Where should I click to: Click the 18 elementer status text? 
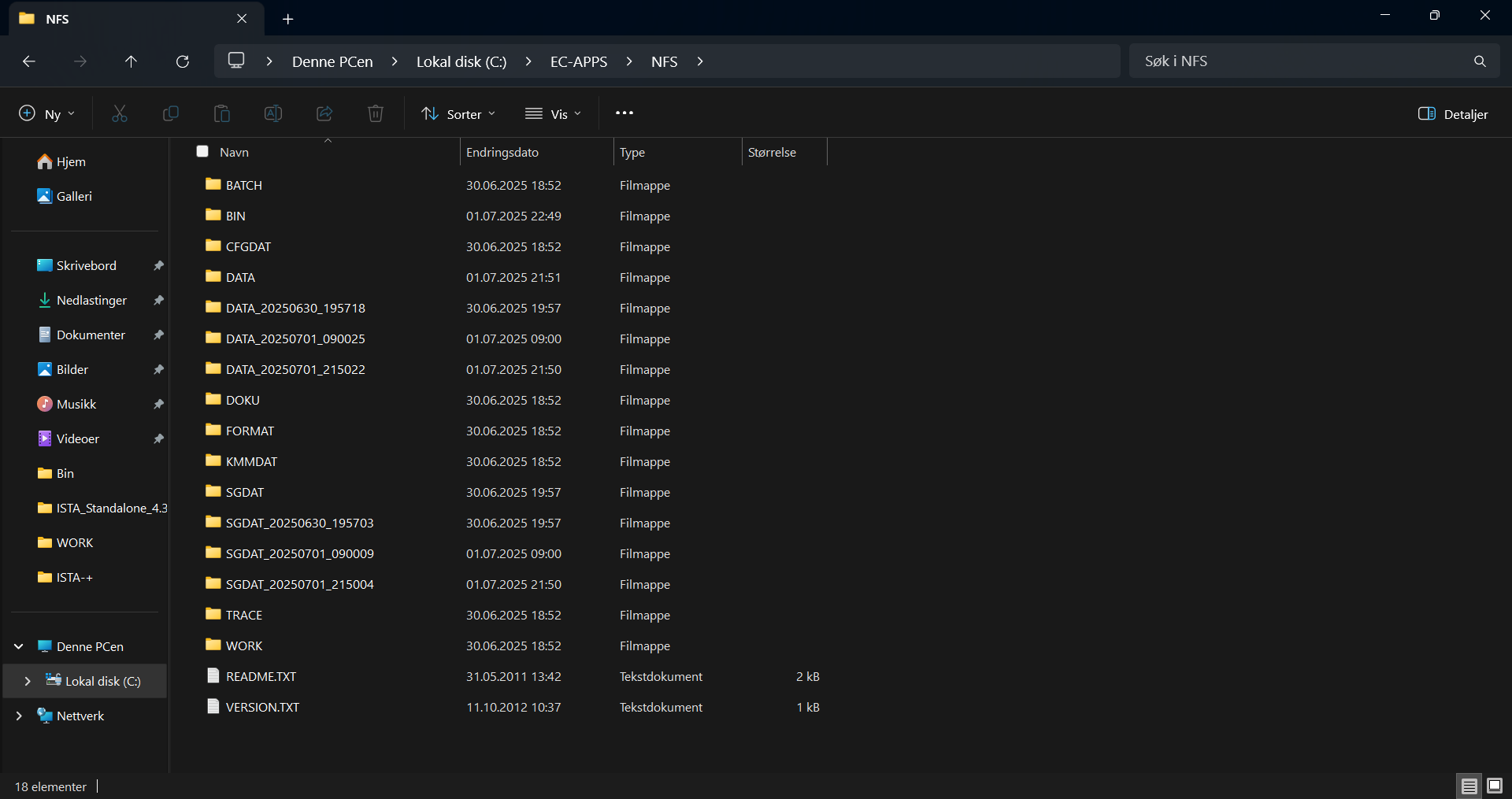[x=50, y=786]
